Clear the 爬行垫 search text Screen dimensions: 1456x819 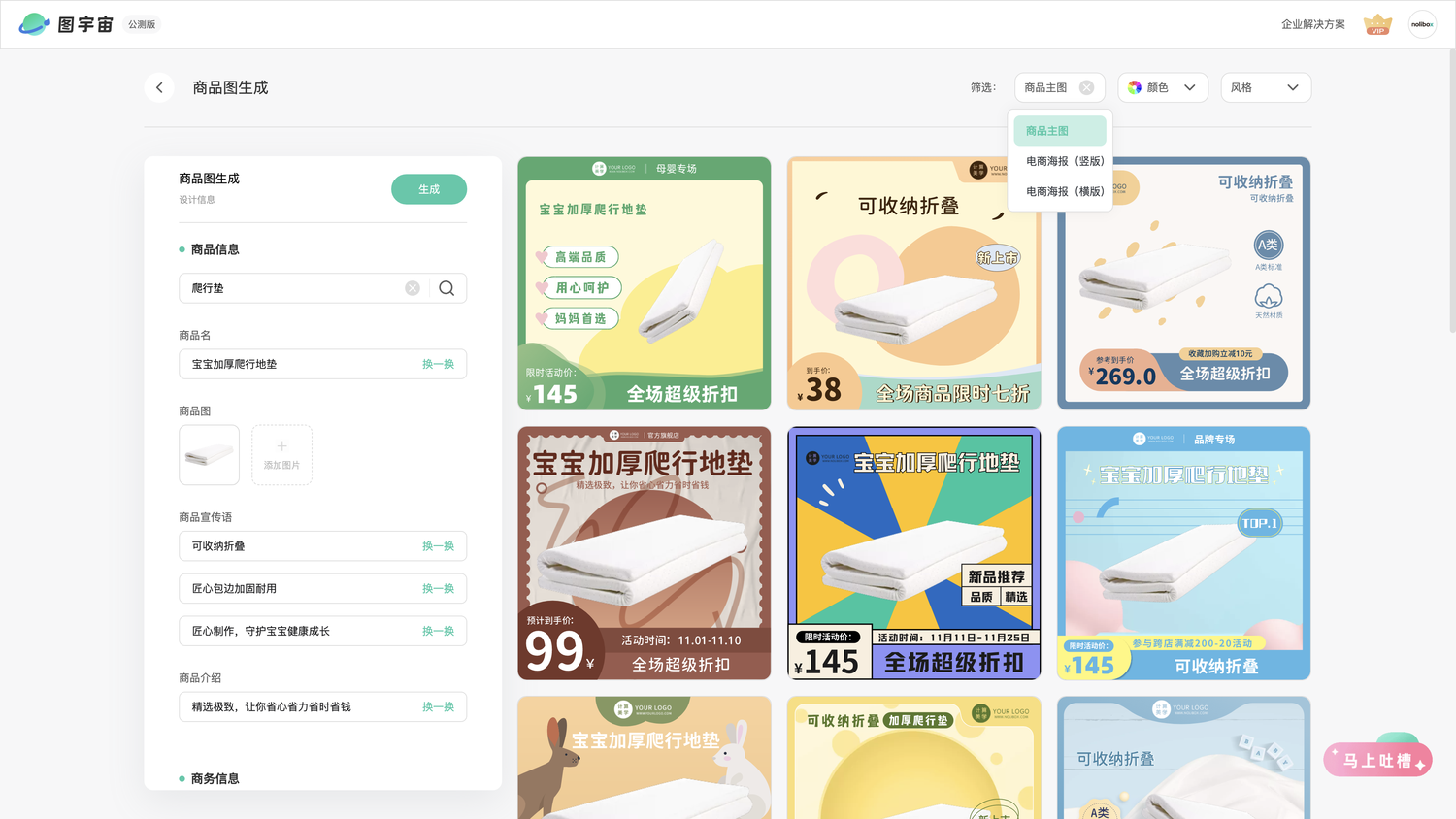click(413, 288)
